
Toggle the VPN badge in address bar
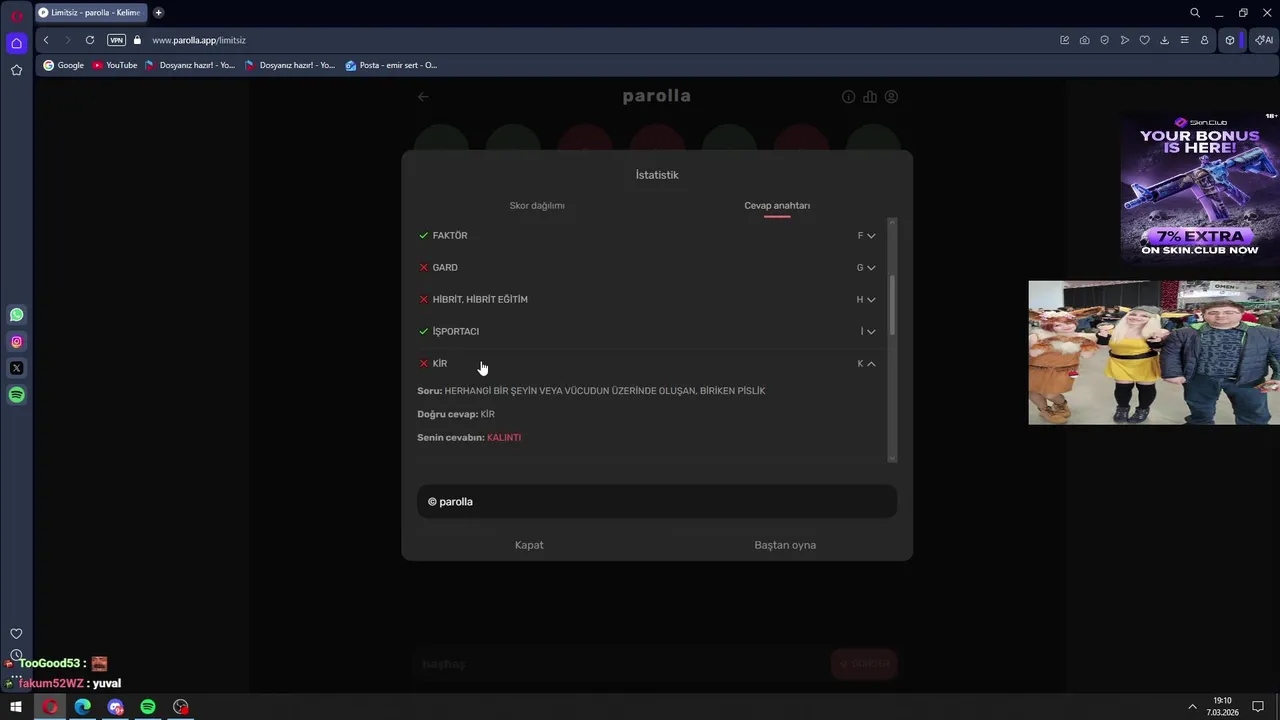(116, 40)
